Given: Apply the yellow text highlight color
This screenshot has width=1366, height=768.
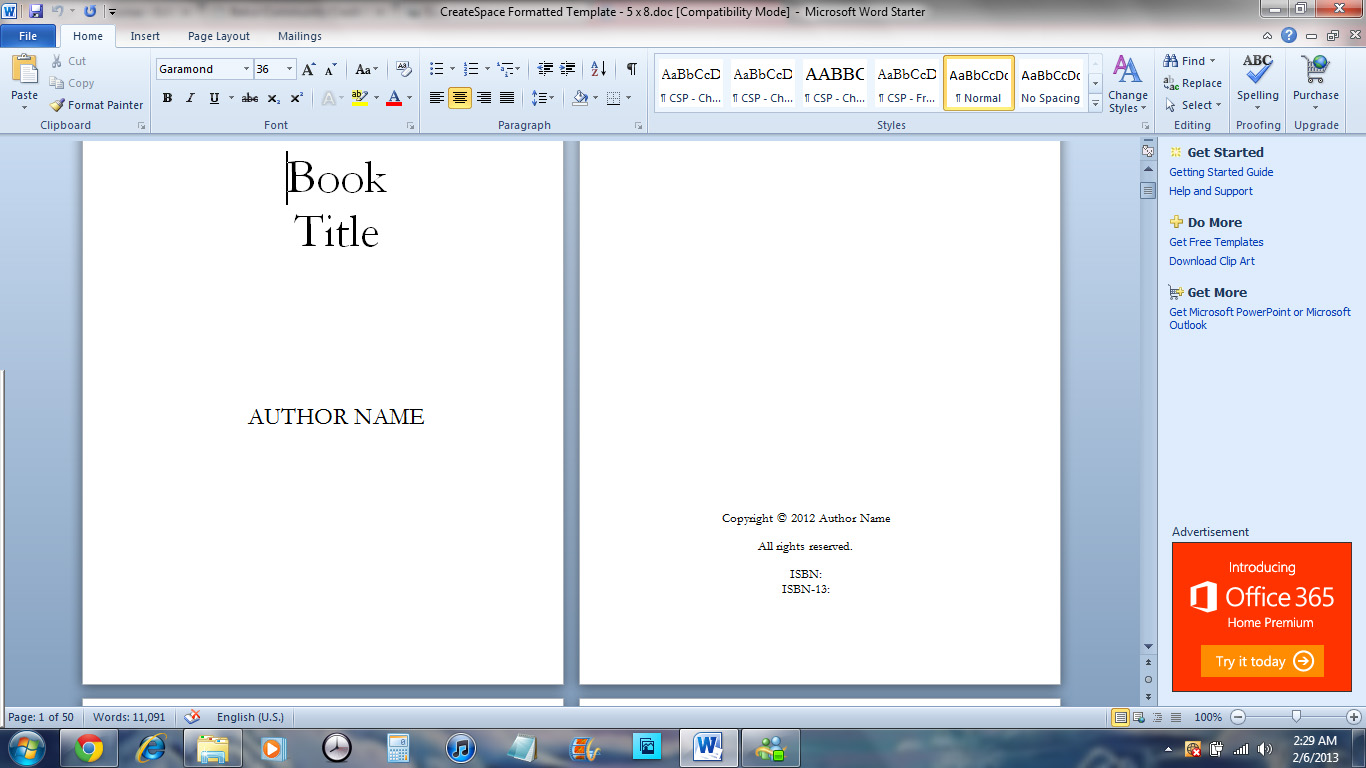Looking at the screenshot, I should tap(360, 98).
